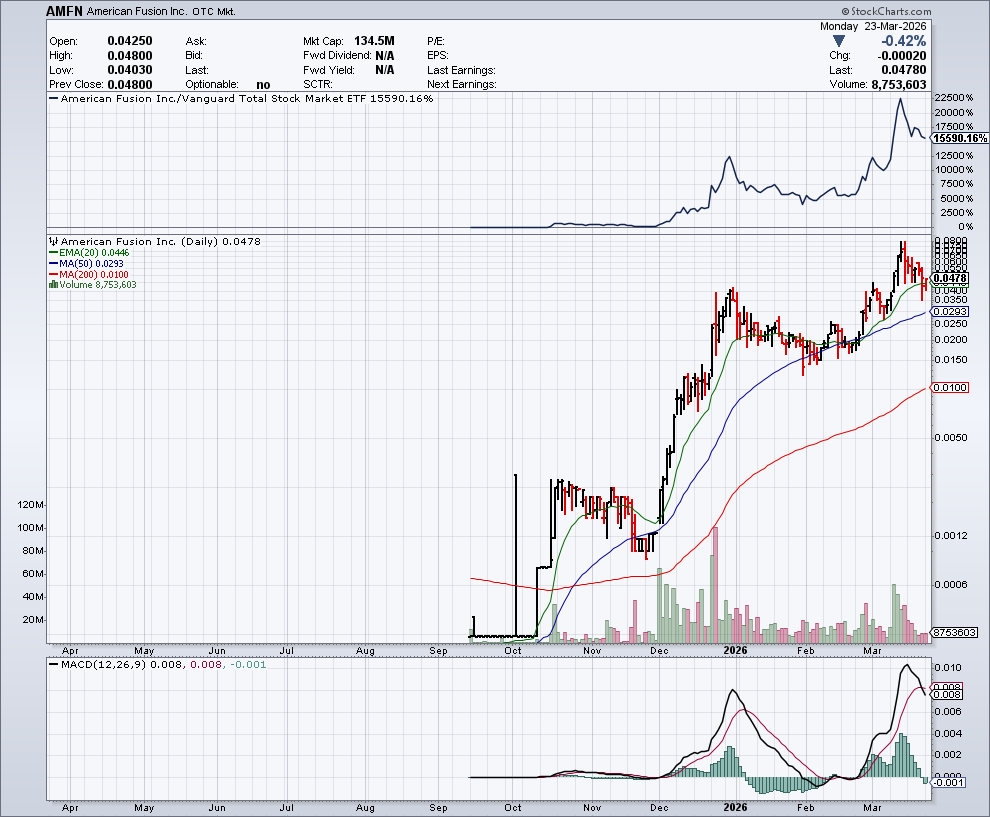990x817 pixels.
Task: Click the 0.0478 last price axis tag
Action: click(x=950, y=278)
